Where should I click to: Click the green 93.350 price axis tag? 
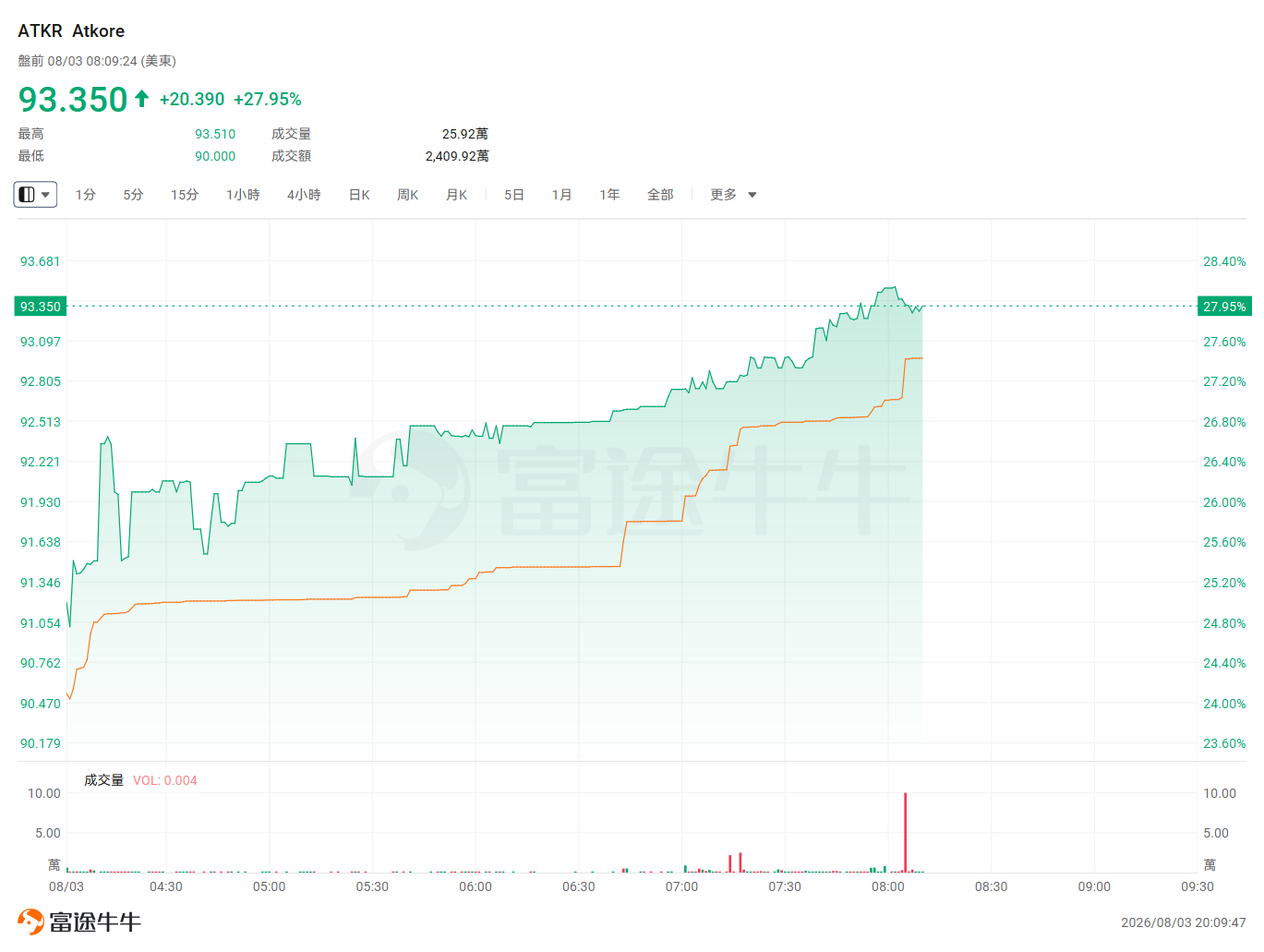(x=41, y=307)
